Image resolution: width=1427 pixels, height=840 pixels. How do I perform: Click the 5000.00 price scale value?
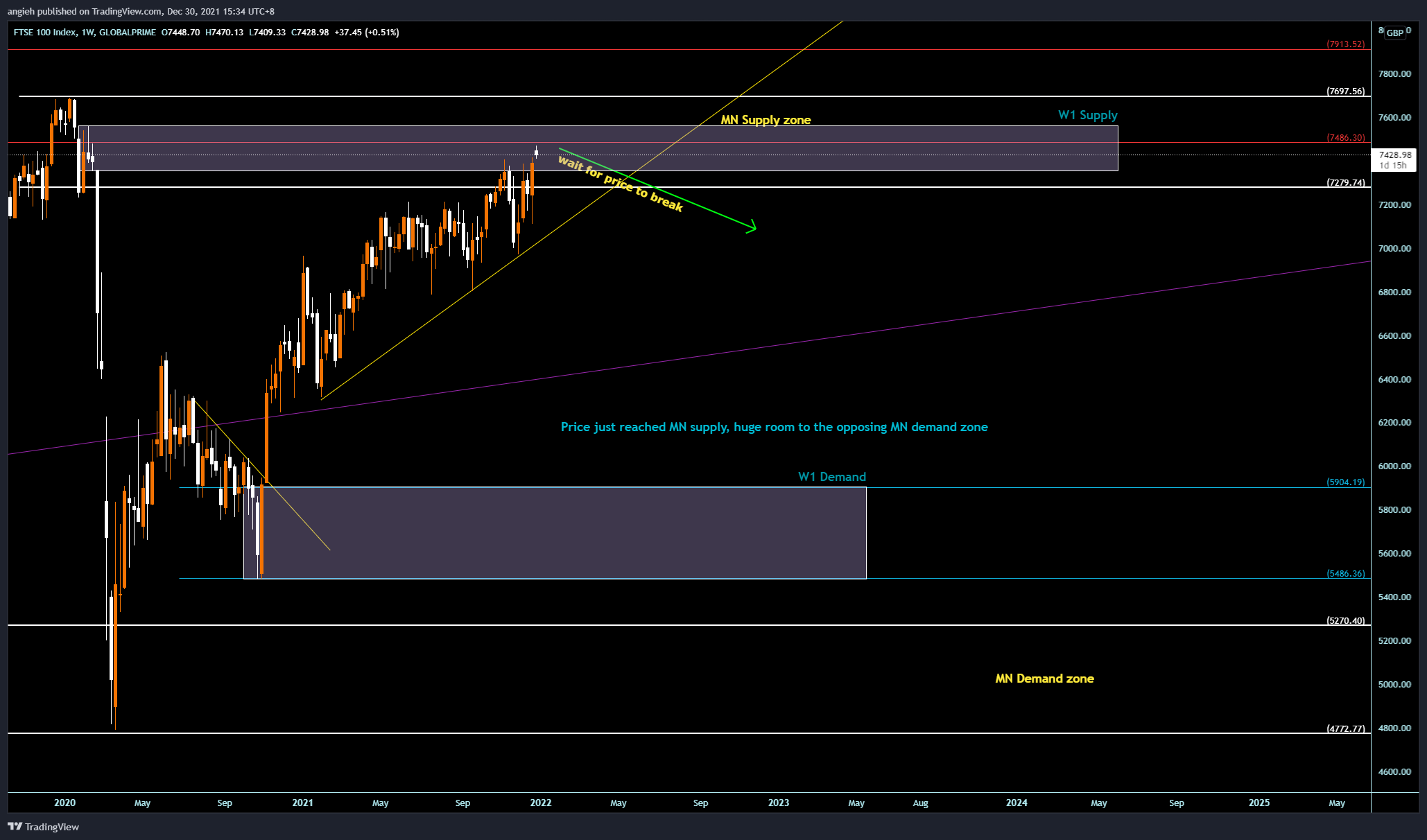(x=1395, y=685)
